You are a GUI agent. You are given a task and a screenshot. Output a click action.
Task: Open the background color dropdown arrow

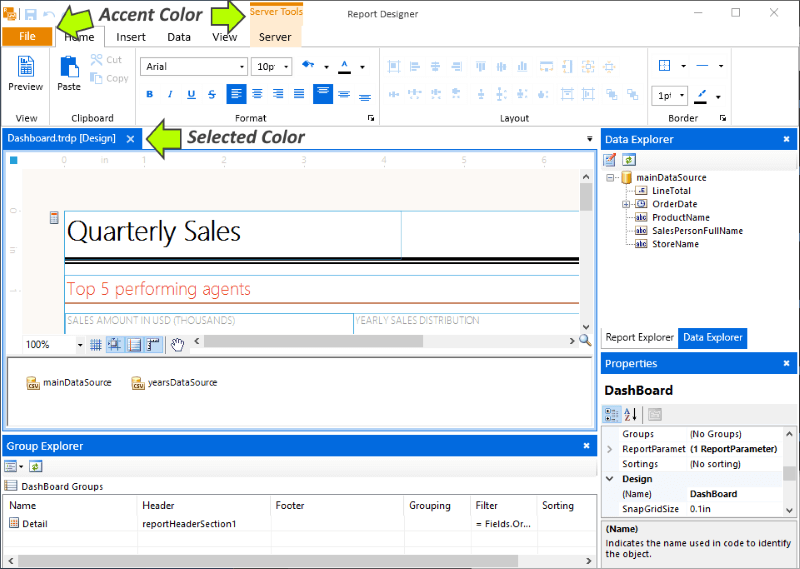point(327,67)
